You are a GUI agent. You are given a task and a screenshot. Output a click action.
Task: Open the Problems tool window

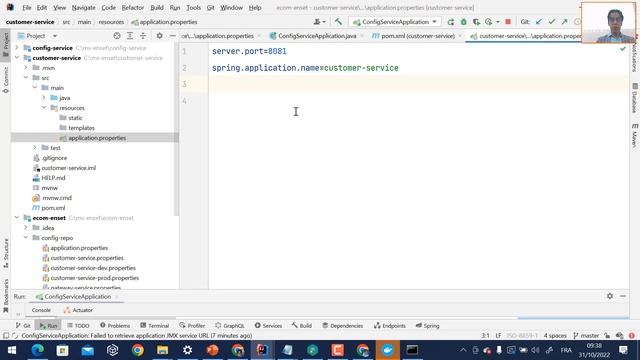tap(115, 326)
